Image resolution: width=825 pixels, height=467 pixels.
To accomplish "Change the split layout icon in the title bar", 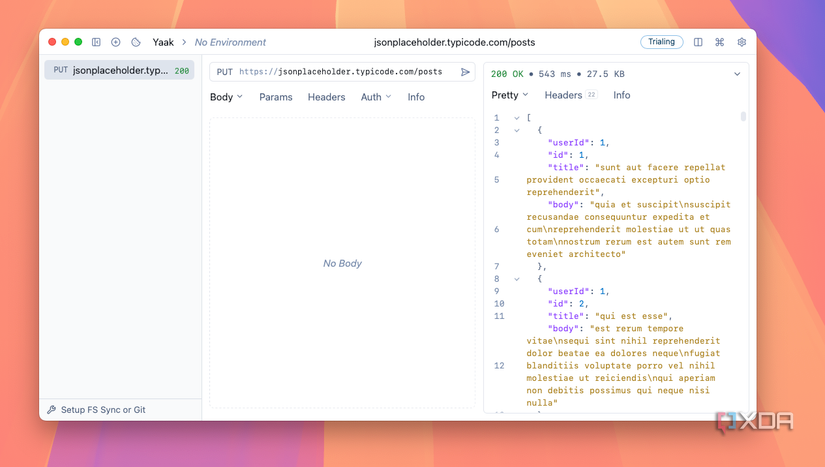I will click(698, 42).
